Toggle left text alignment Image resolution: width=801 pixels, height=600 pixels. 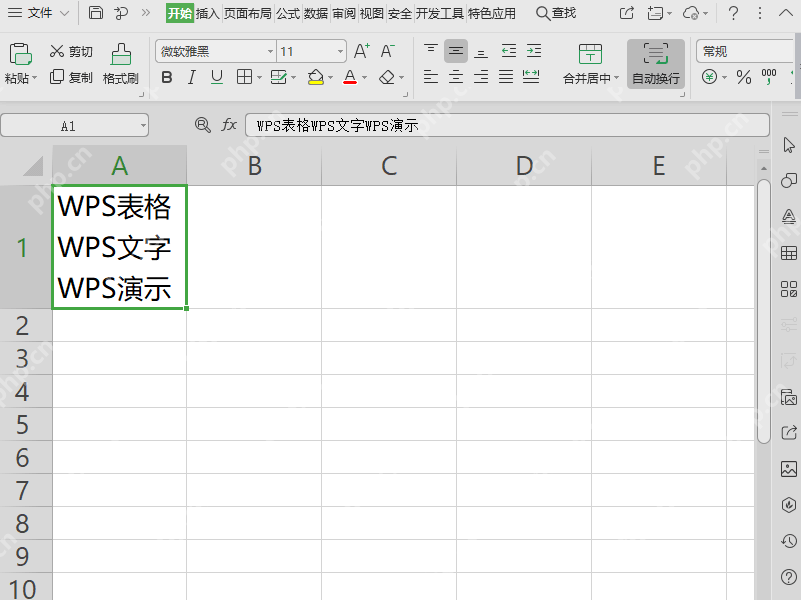431,77
